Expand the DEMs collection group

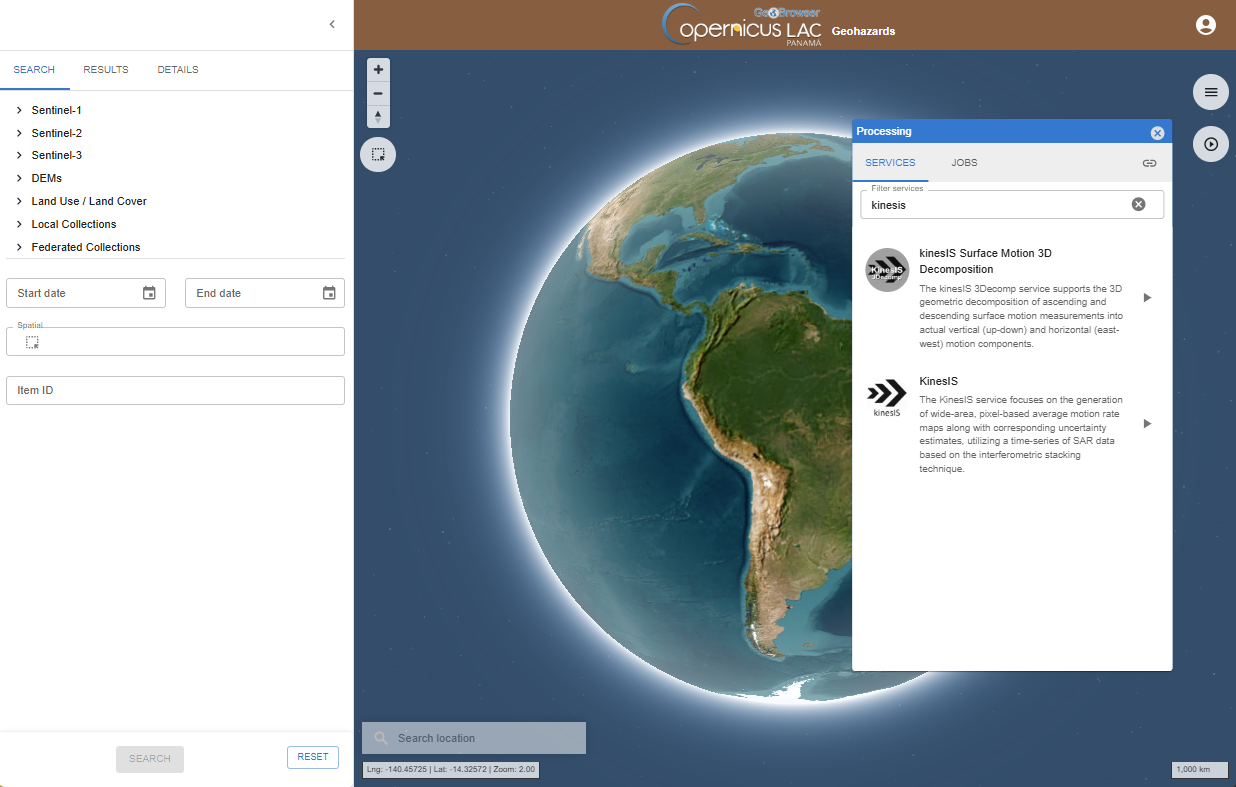point(19,178)
